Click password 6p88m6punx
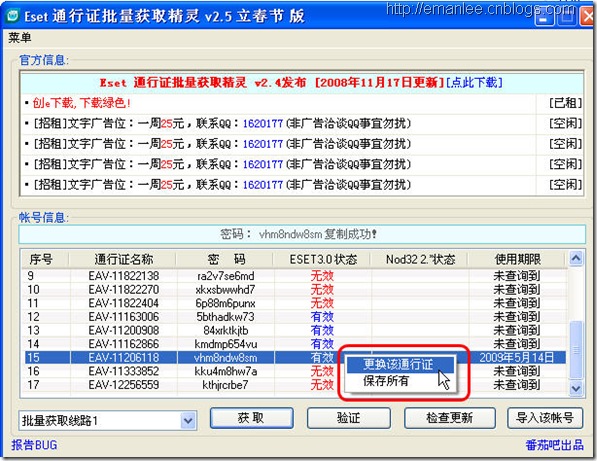Viewport: 597px width, 461px height. coord(225,303)
